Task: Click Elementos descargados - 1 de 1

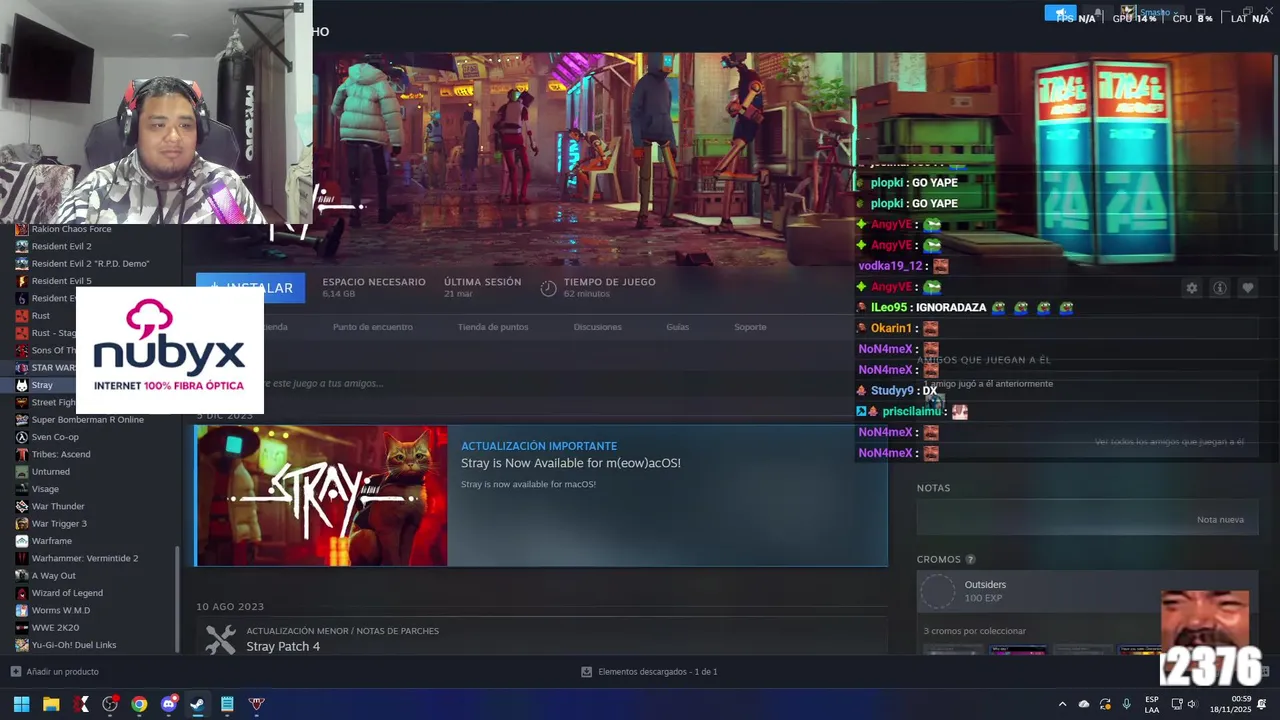Action: [658, 672]
